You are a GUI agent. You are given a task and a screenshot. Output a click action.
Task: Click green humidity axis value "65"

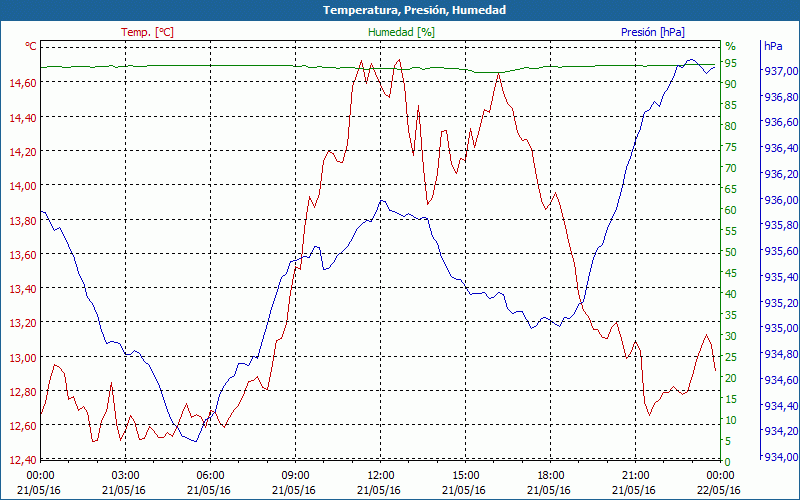tap(731, 189)
